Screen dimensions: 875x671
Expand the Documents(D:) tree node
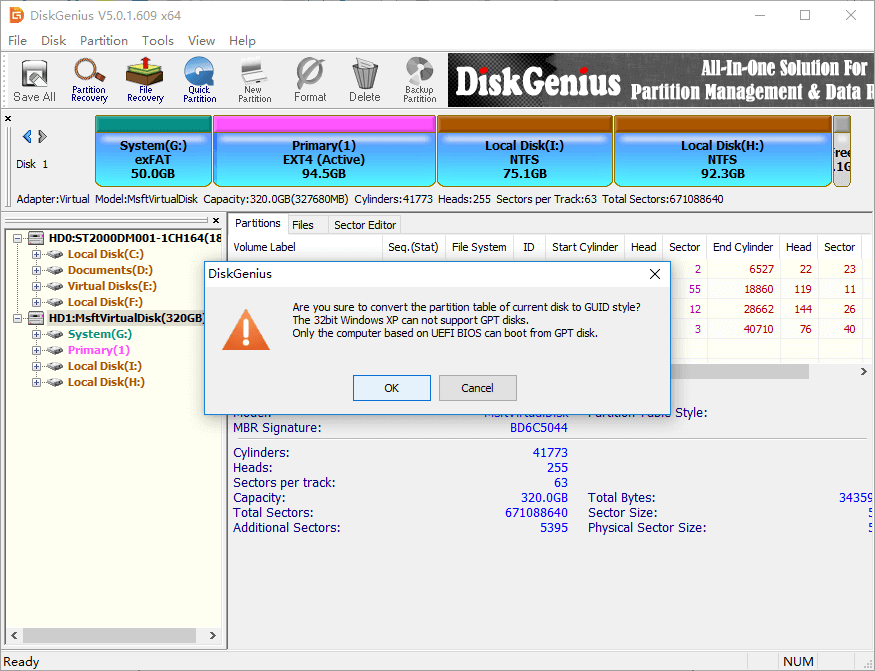[37, 270]
